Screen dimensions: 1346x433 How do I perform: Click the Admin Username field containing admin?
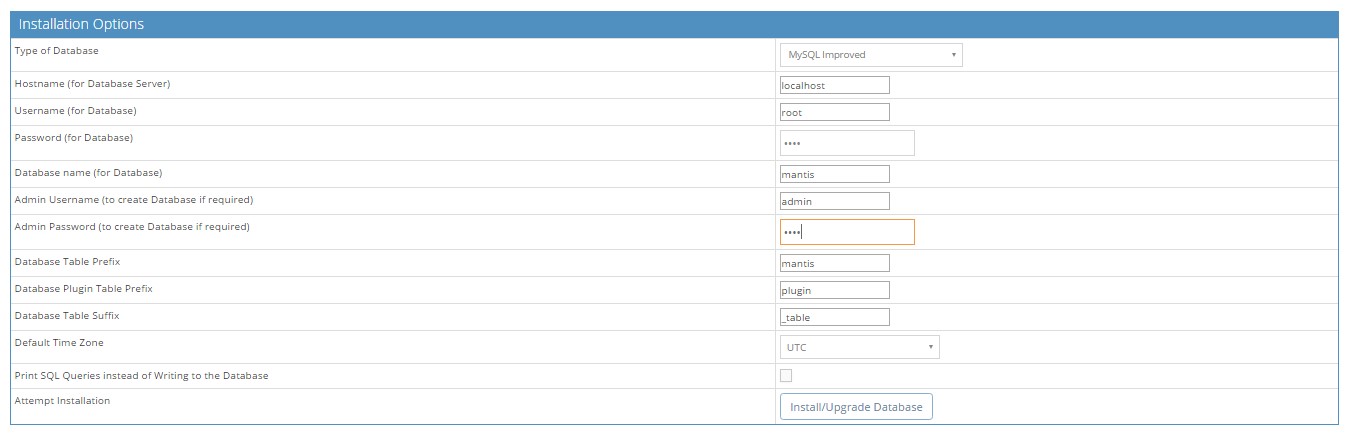pyautogui.click(x=834, y=202)
